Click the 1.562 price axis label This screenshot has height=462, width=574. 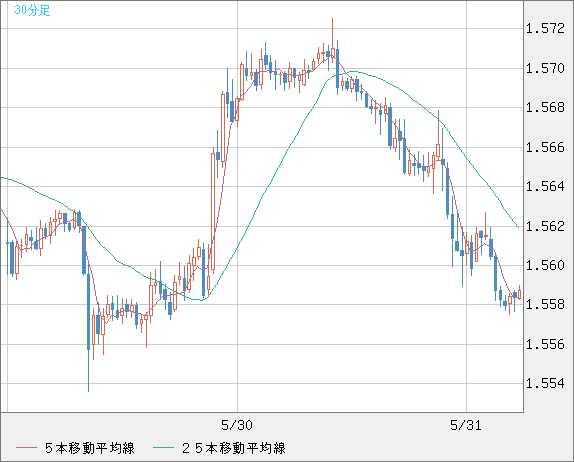pyautogui.click(x=545, y=226)
